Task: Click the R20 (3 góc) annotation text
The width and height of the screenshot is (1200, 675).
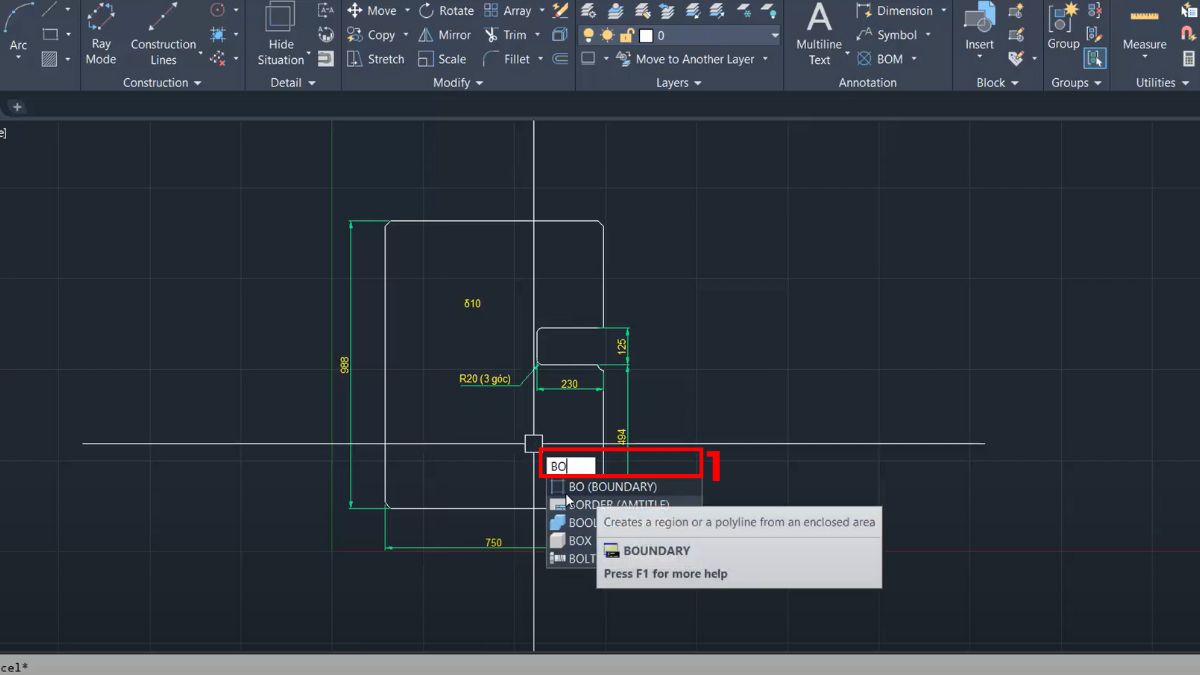Action: pos(485,379)
